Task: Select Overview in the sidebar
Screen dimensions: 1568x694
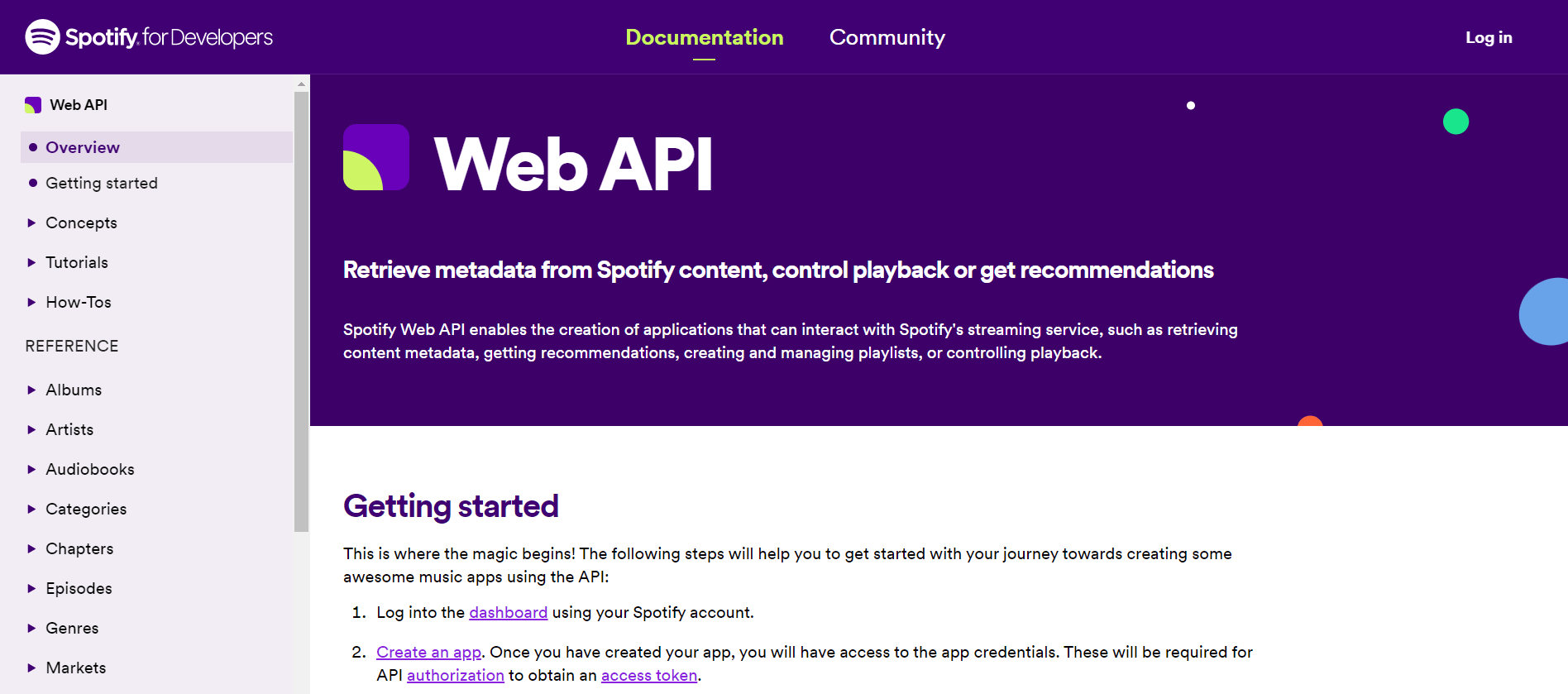Action: [x=156, y=147]
